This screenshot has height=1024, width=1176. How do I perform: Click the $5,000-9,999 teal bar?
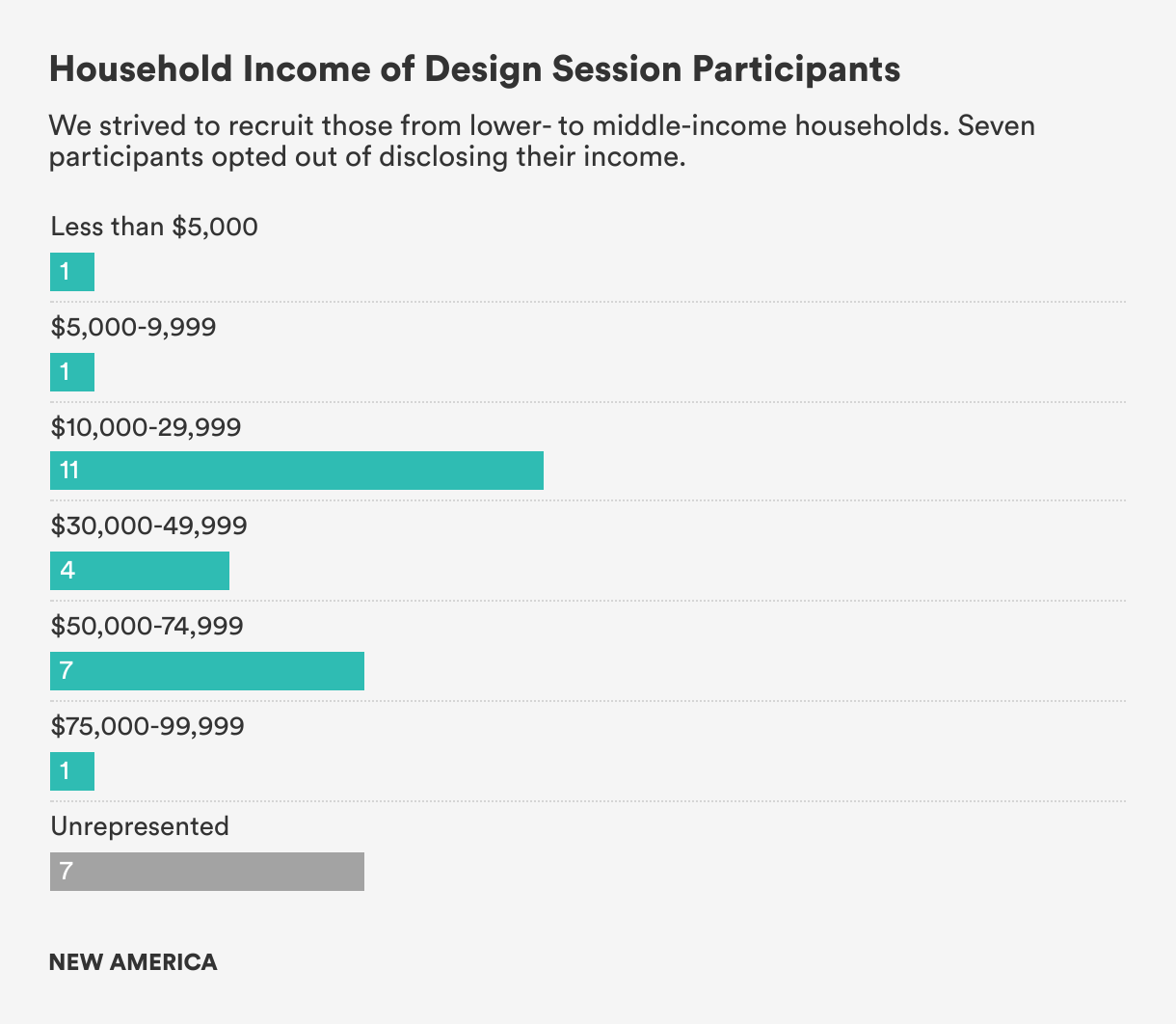[72, 372]
